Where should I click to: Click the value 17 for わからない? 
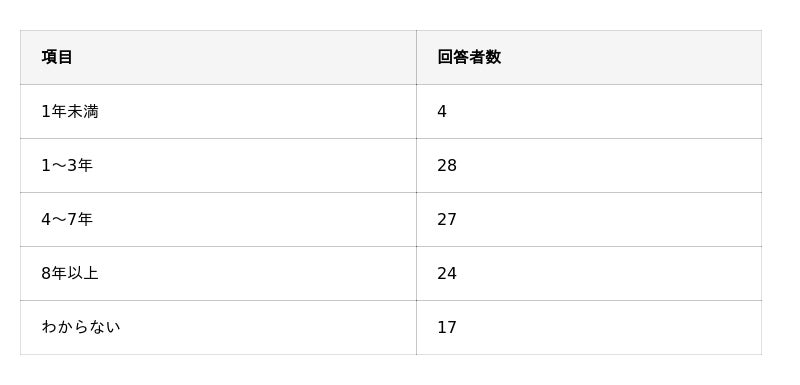(446, 327)
